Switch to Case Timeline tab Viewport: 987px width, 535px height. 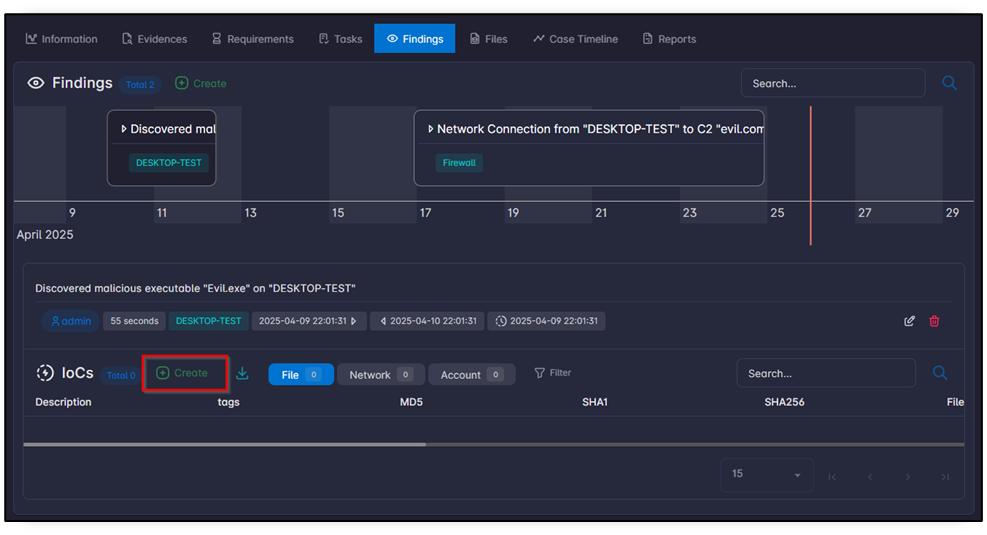[575, 39]
